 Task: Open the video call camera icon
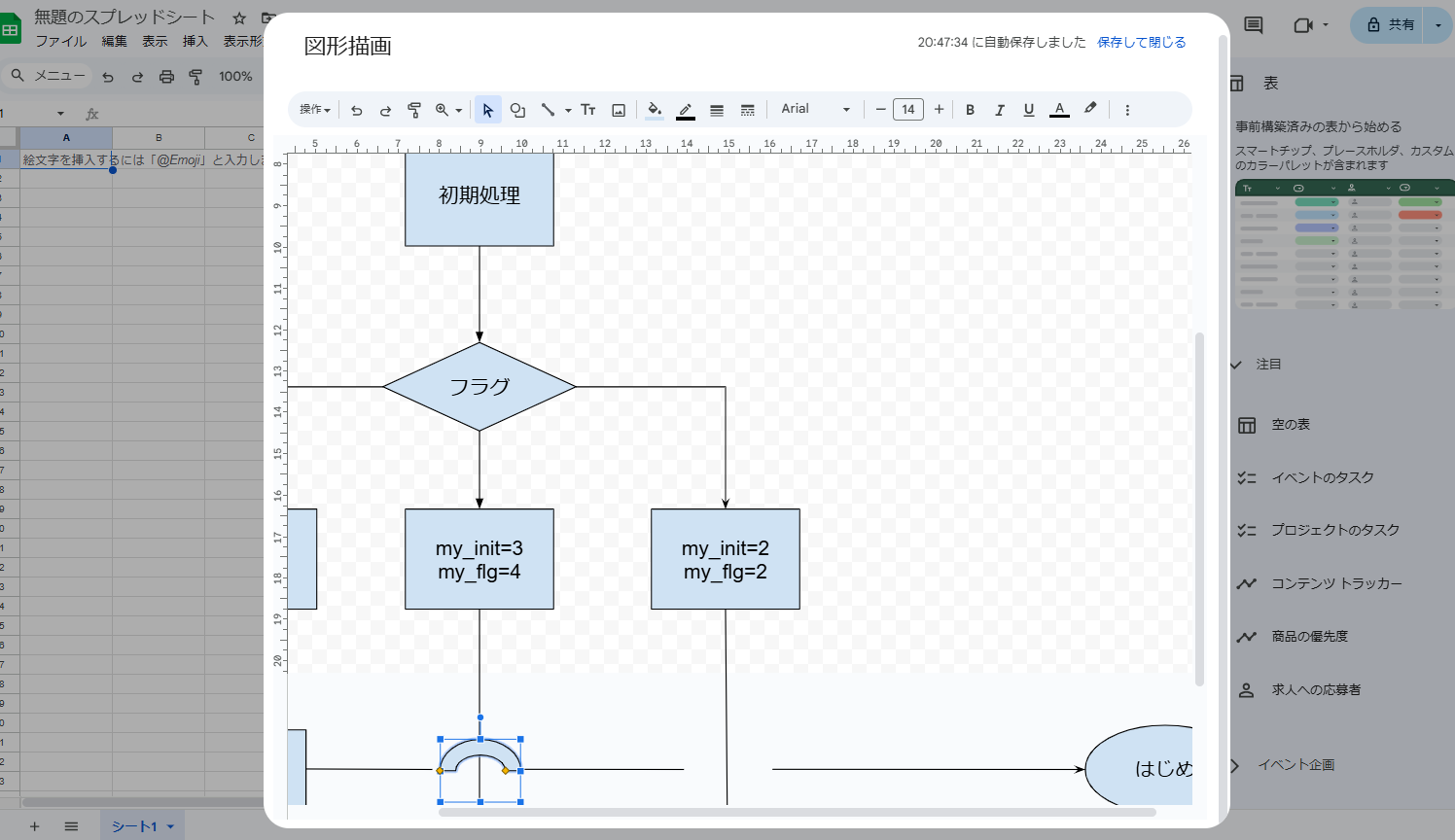1304,25
